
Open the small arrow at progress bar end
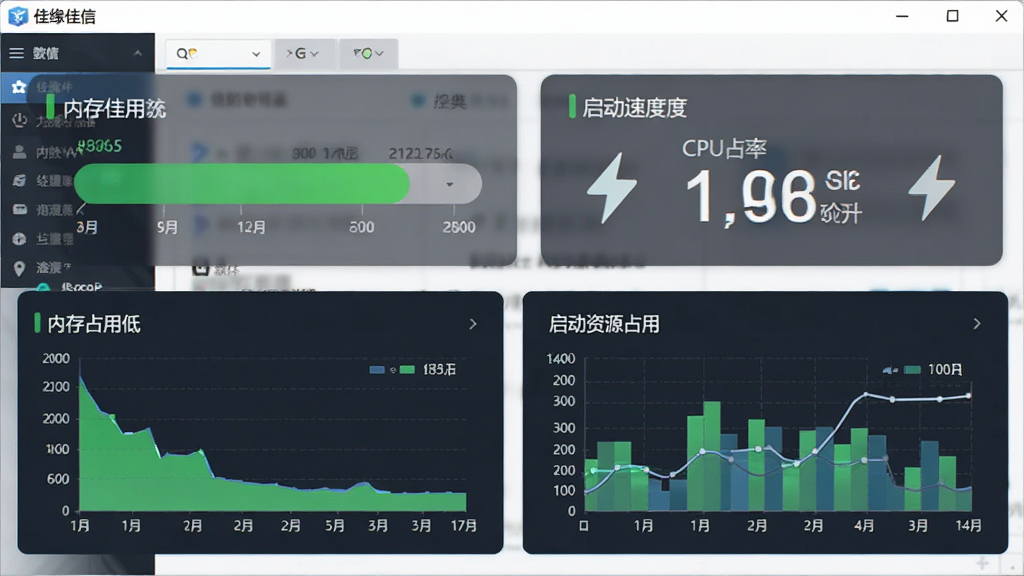tap(449, 184)
